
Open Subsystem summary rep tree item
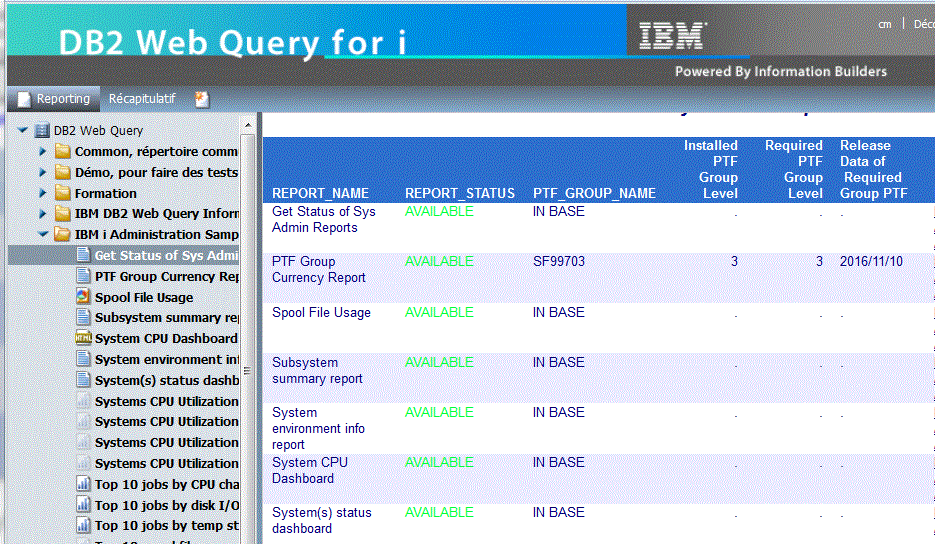pos(167,317)
